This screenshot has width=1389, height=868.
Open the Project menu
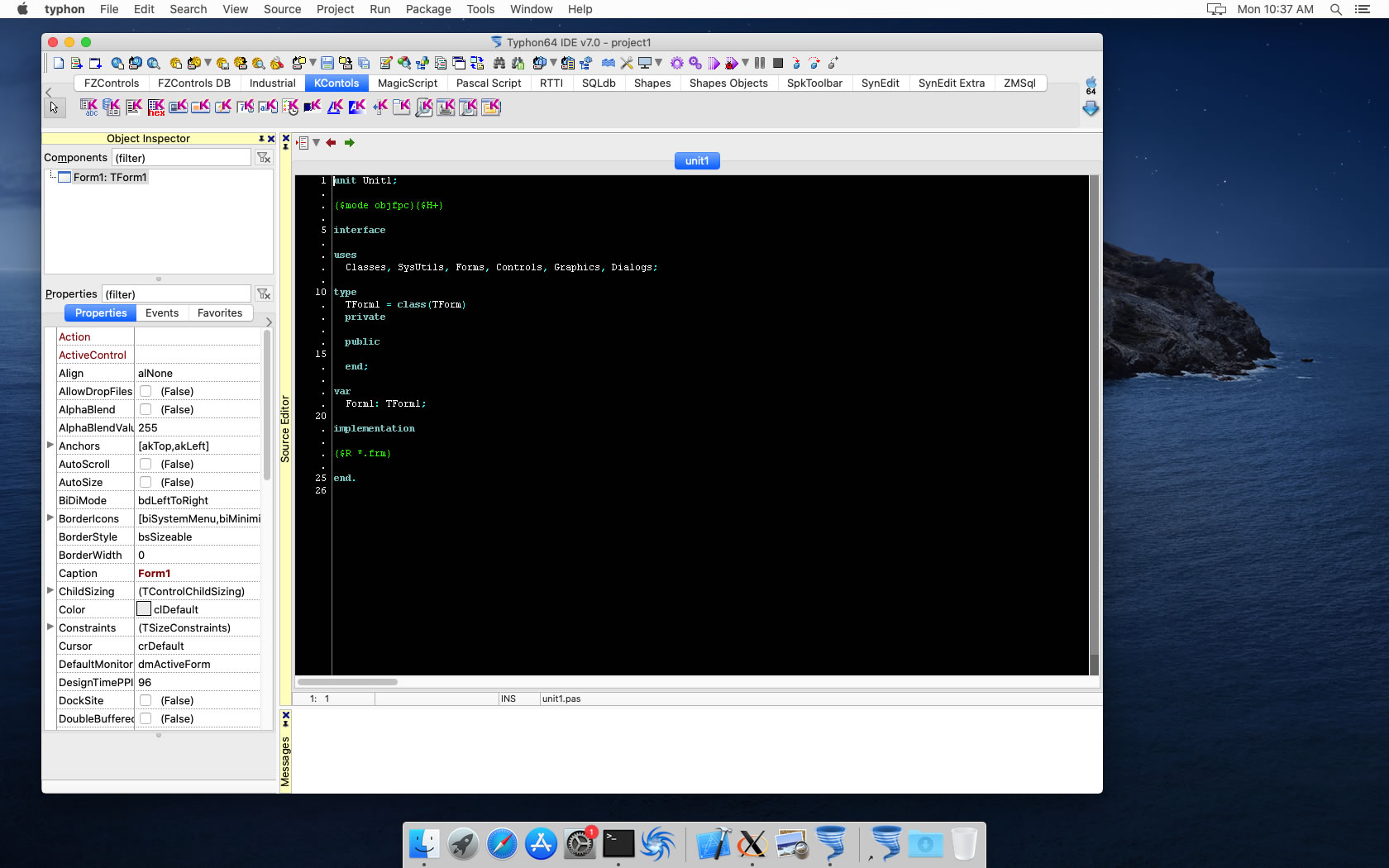[335, 9]
